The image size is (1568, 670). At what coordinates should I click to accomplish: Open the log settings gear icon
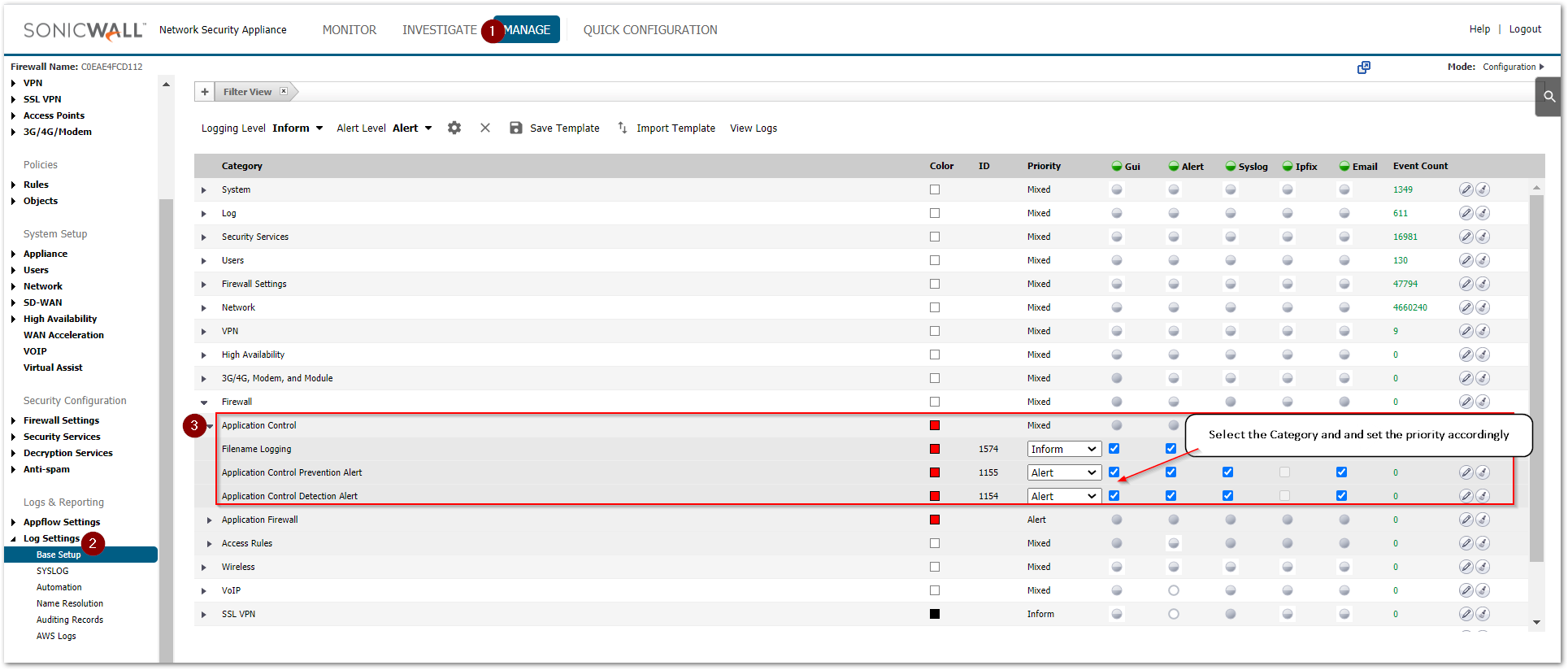pyautogui.click(x=454, y=128)
